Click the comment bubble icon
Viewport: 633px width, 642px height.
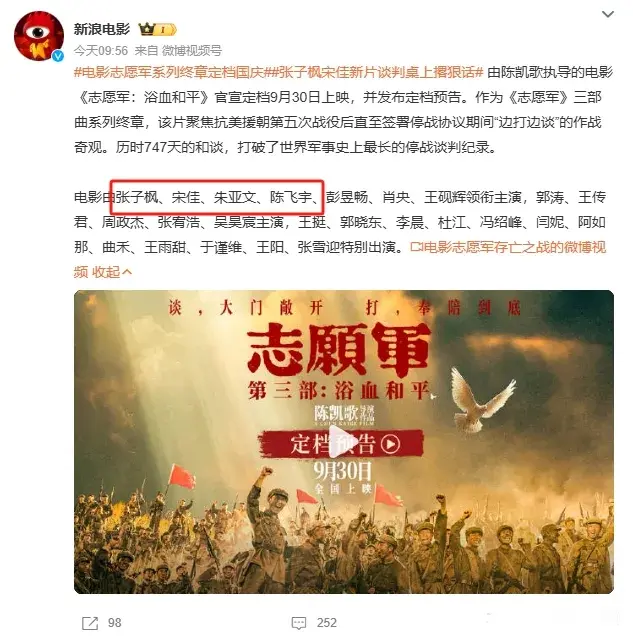pos(299,623)
